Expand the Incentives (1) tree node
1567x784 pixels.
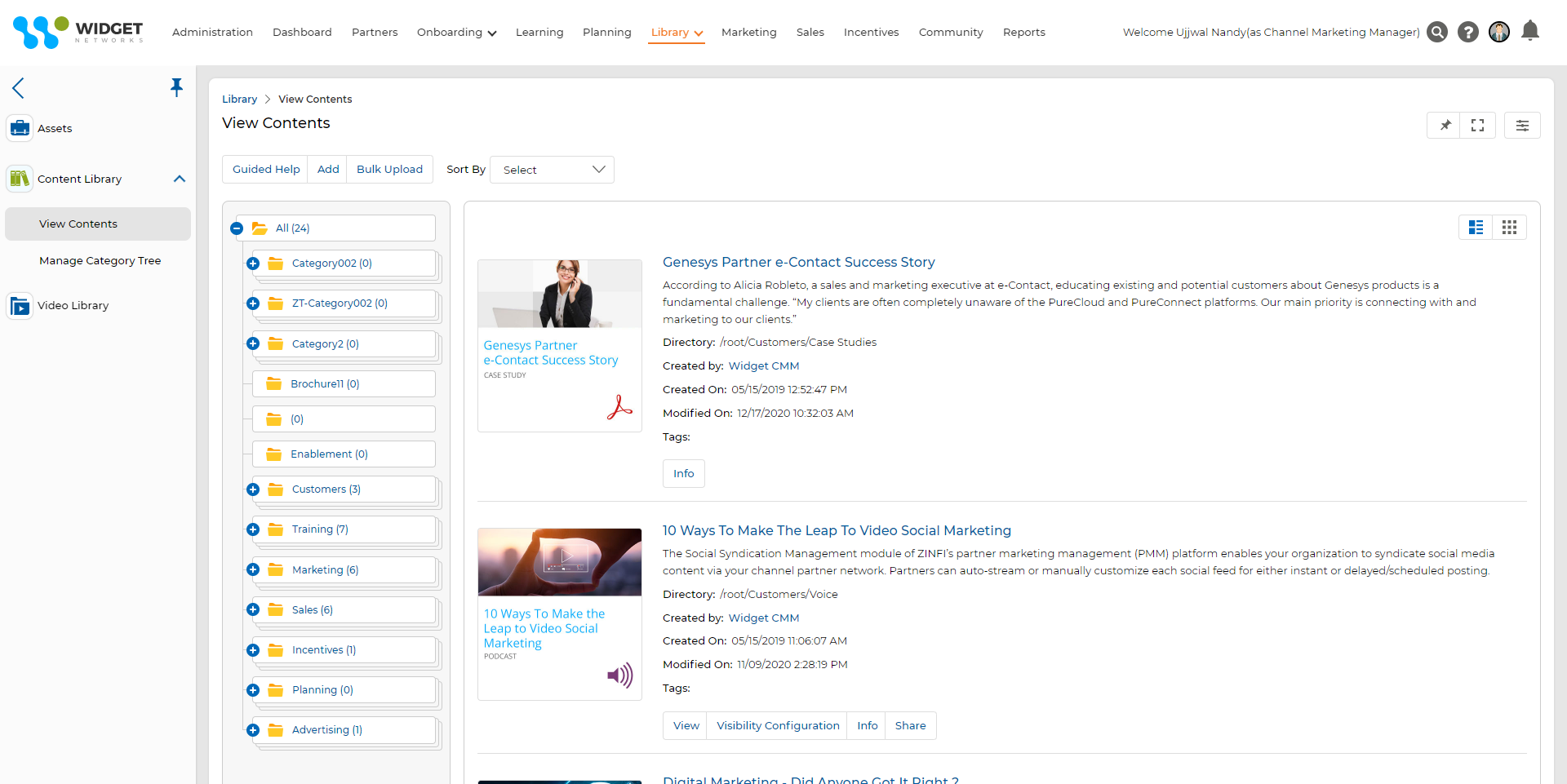[x=253, y=650]
